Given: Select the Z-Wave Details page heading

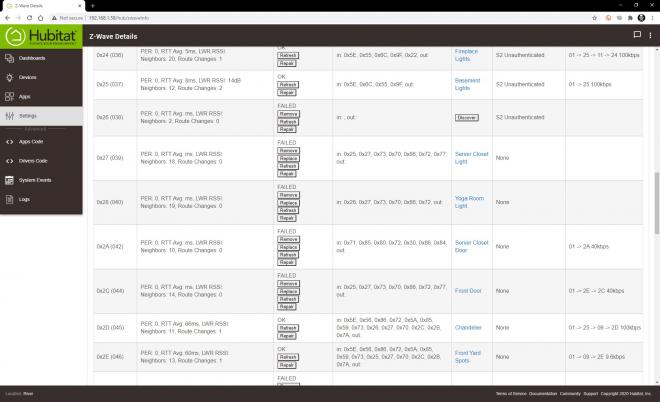Looking at the screenshot, I should [x=113, y=37].
